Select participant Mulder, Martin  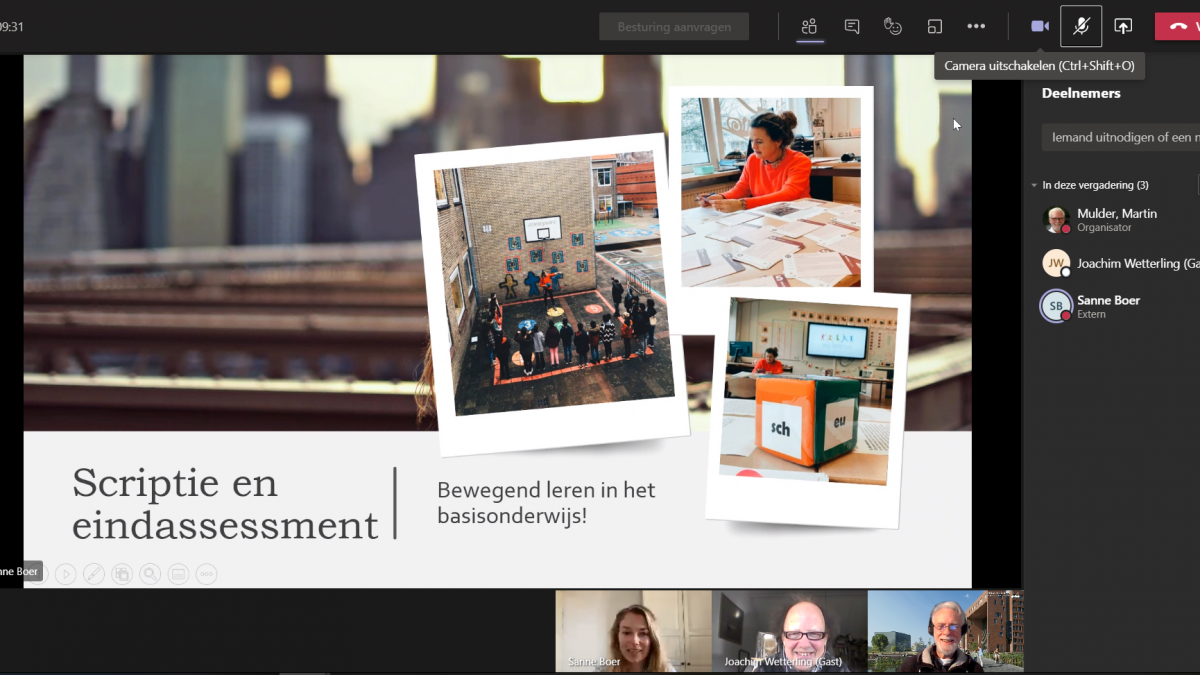1116,220
